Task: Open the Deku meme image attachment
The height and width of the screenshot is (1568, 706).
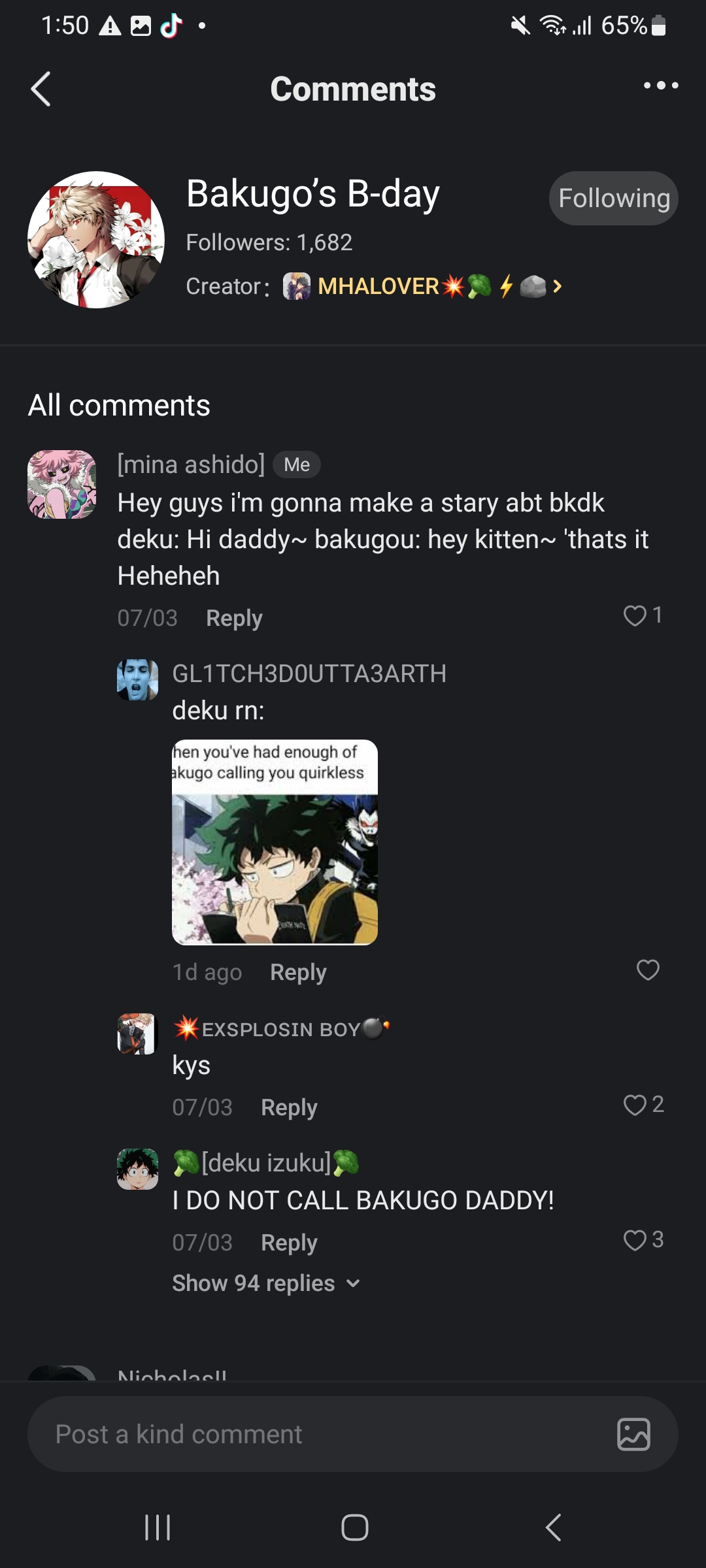Action: pyautogui.click(x=275, y=842)
